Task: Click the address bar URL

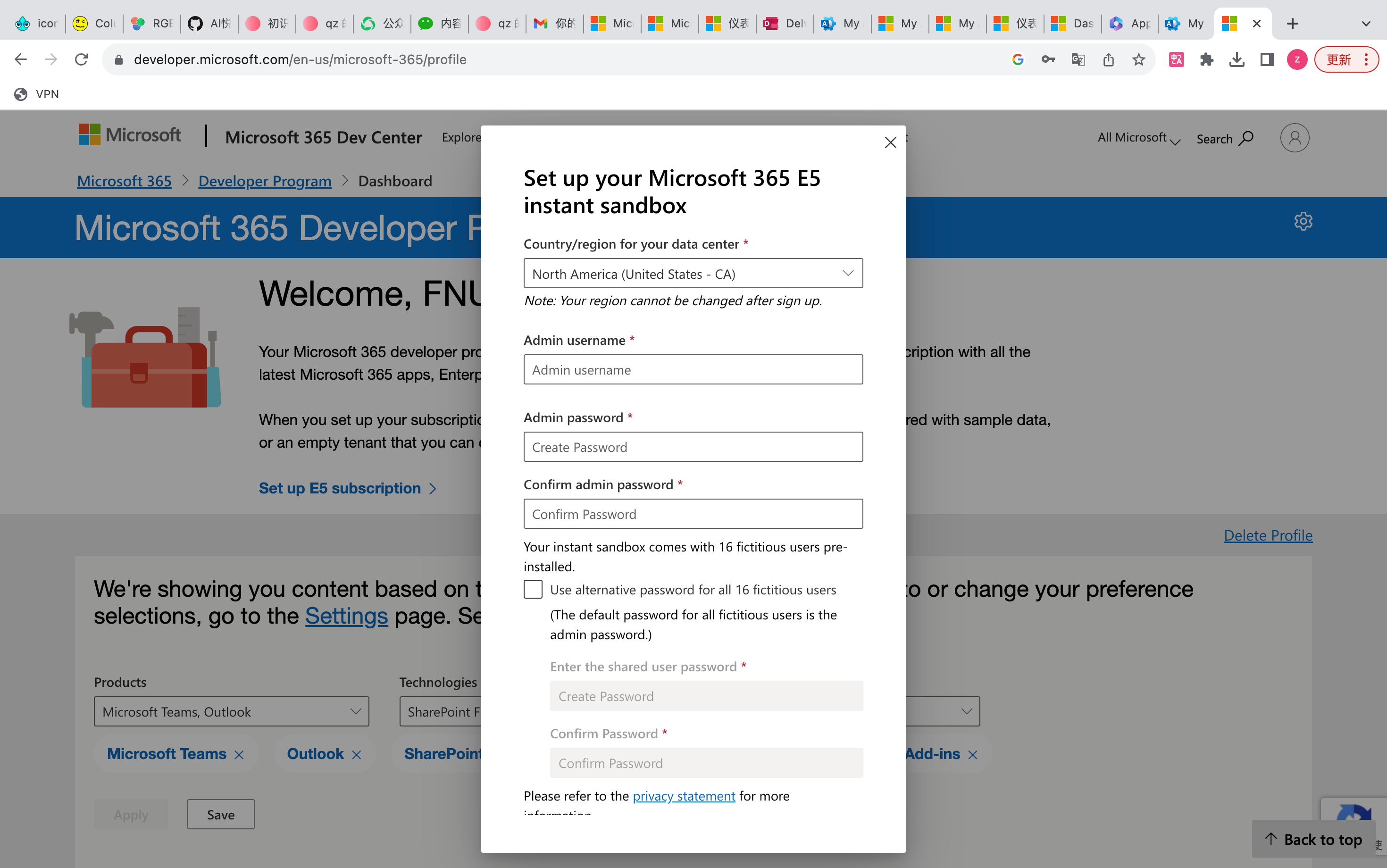Action: click(x=300, y=60)
